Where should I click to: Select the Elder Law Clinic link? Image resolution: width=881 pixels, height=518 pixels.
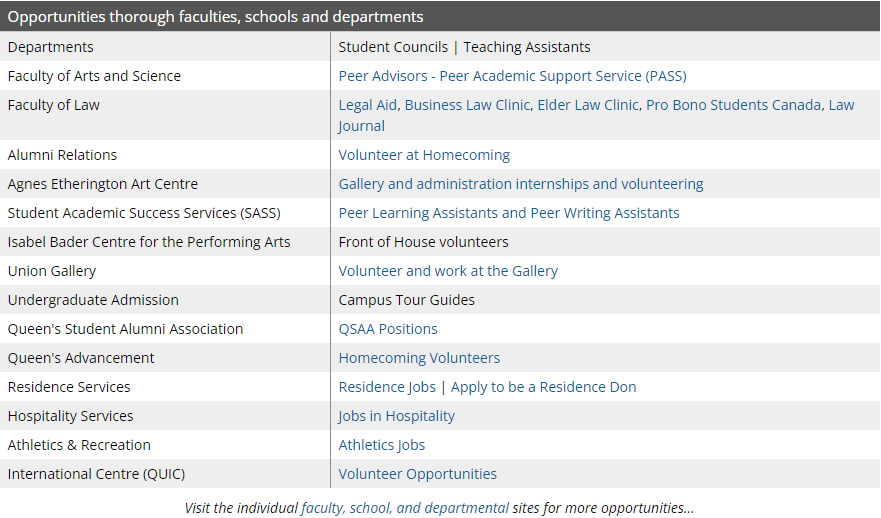[587, 105]
